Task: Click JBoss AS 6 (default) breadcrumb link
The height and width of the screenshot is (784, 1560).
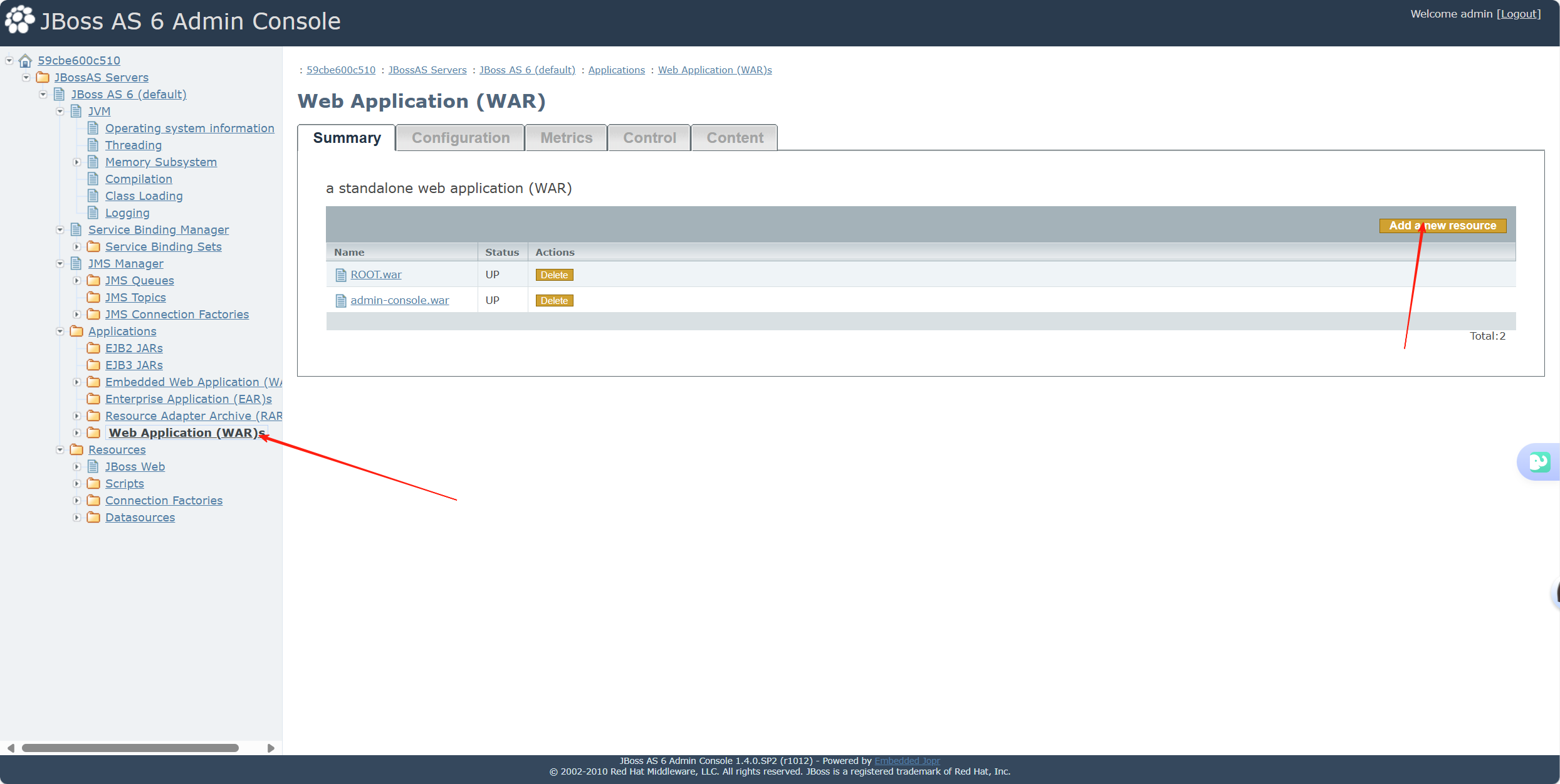Action: [x=527, y=70]
